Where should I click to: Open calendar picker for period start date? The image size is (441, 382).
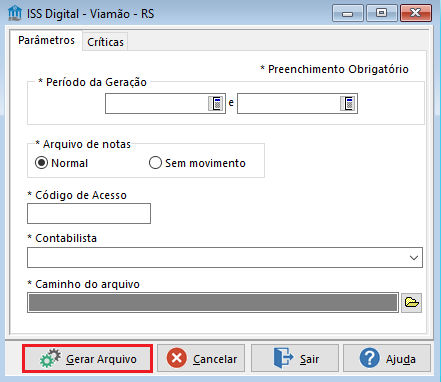(216, 104)
